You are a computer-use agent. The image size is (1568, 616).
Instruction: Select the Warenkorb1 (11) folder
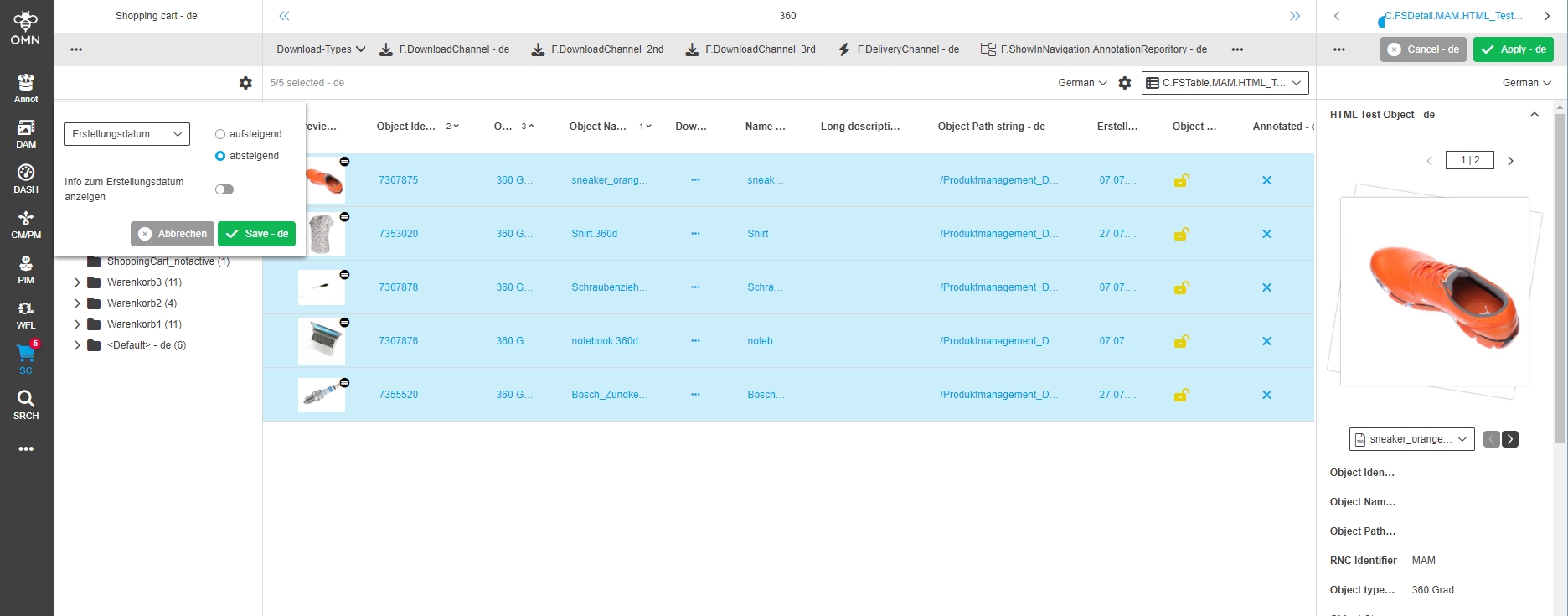pyautogui.click(x=144, y=324)
